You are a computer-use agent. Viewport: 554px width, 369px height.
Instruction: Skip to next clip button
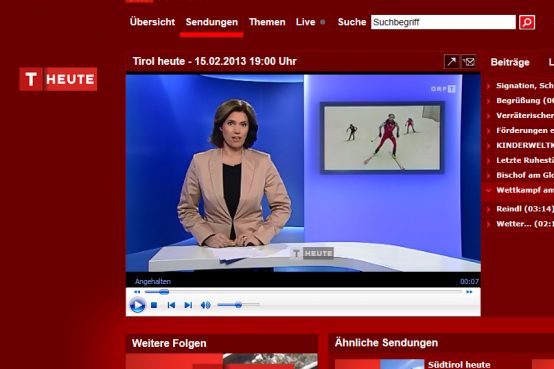coord(188,305)
